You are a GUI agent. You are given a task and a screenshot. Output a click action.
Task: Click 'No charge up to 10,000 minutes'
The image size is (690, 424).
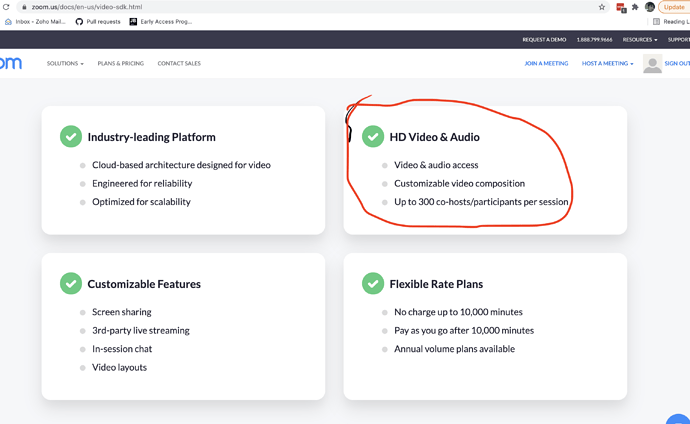(x=458, y=312)
